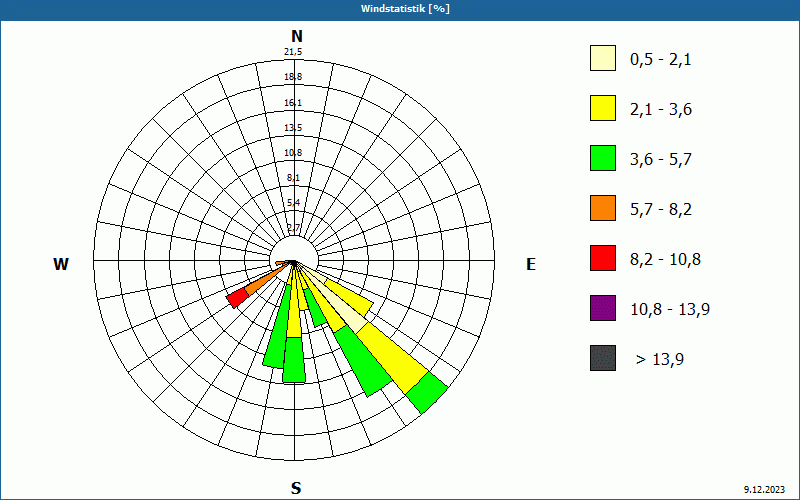Click the date 9.12.2023 in the corner
The height and width of the screenshot is (500, 800).
point(764,489)
